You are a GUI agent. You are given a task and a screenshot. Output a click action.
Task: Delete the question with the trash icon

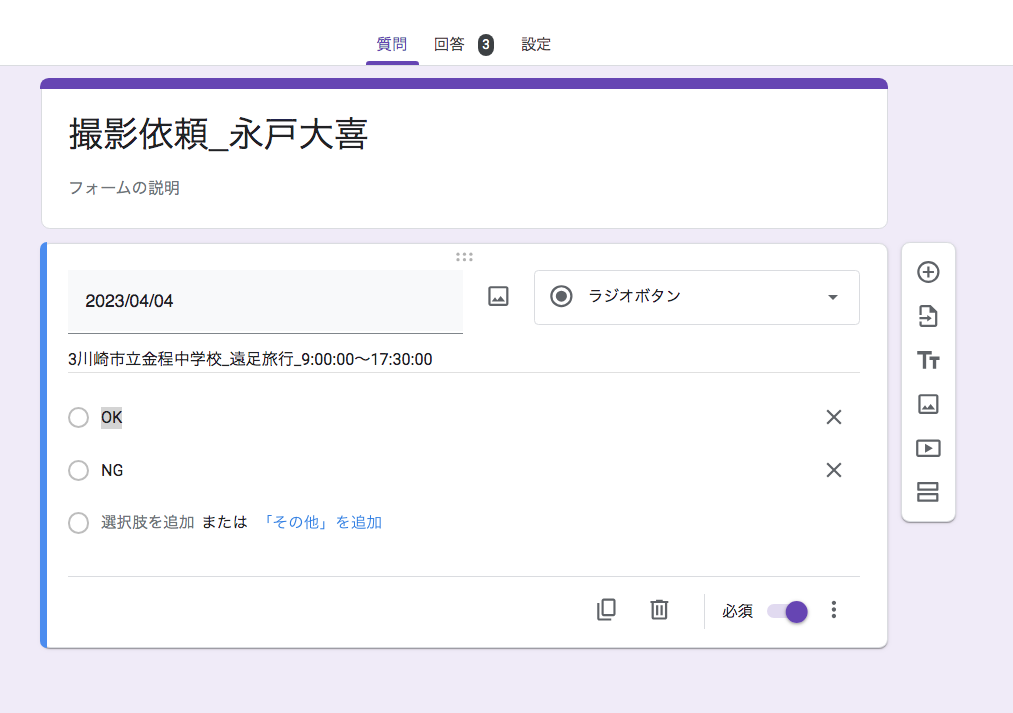[x=659, y=610]
